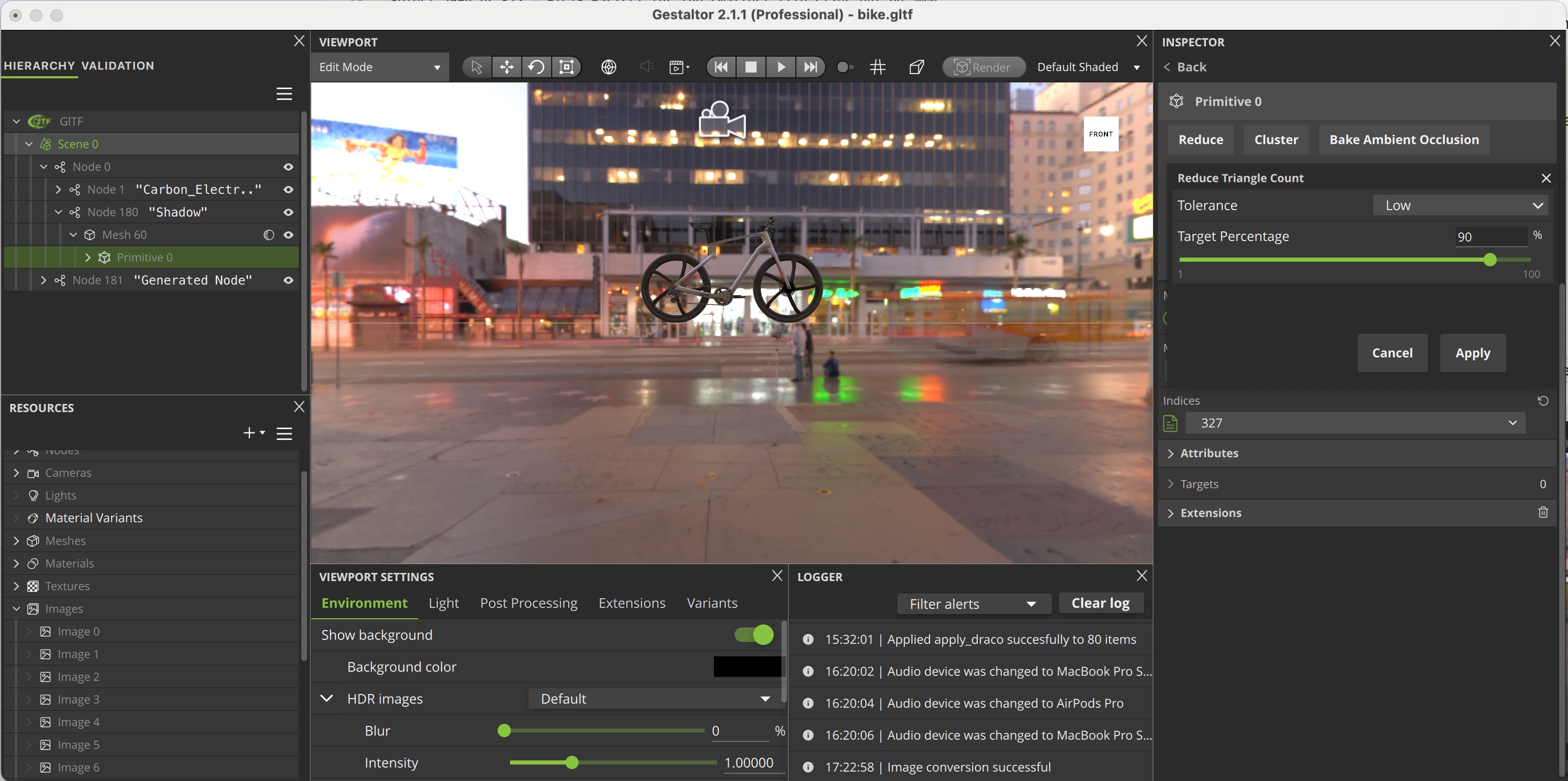Toggle visibility of Node 0
This screenshot has height=781, width=1568.
tap(288, 167)
